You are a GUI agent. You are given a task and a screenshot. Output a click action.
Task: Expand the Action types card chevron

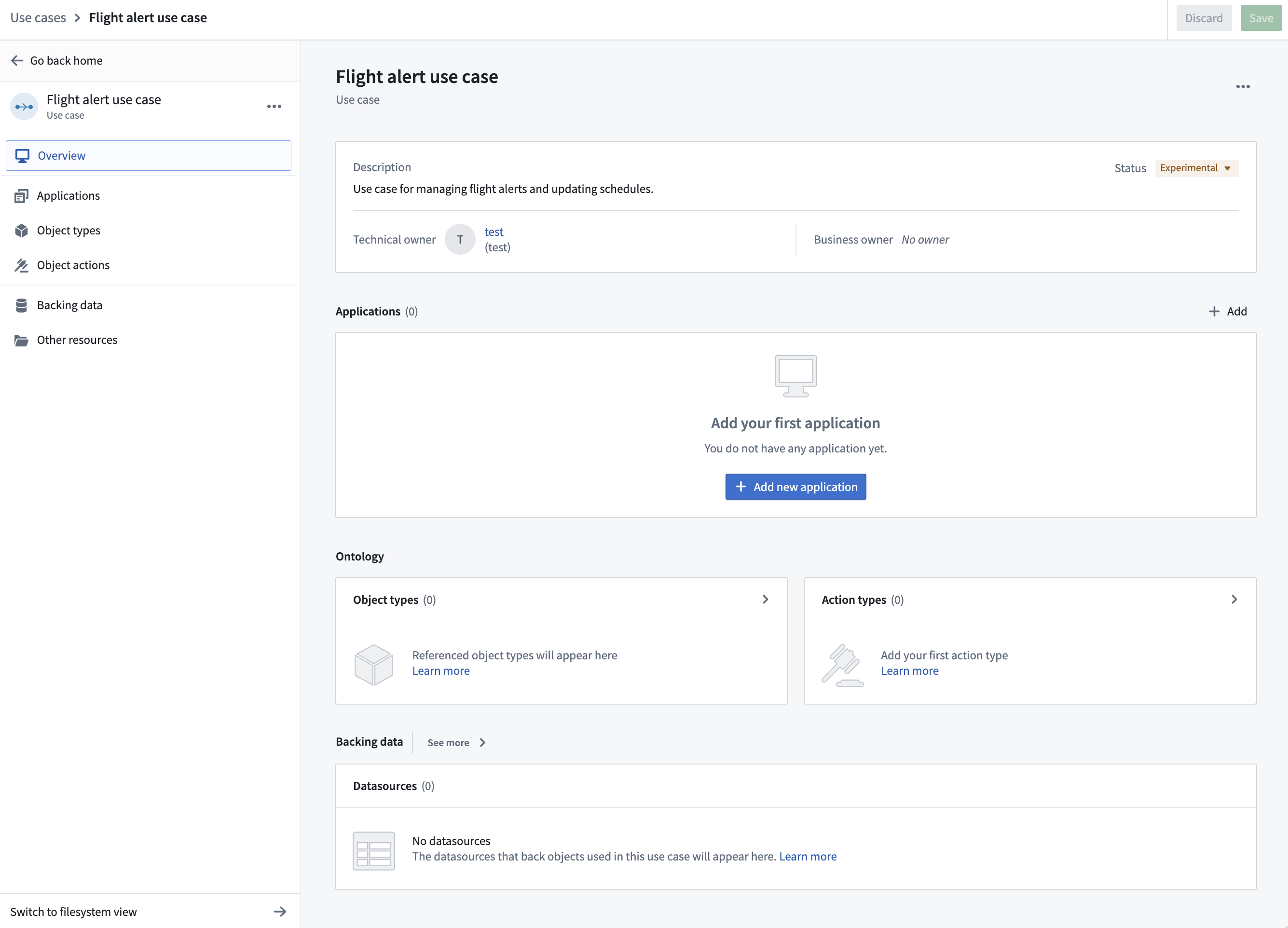[1233, 600]
